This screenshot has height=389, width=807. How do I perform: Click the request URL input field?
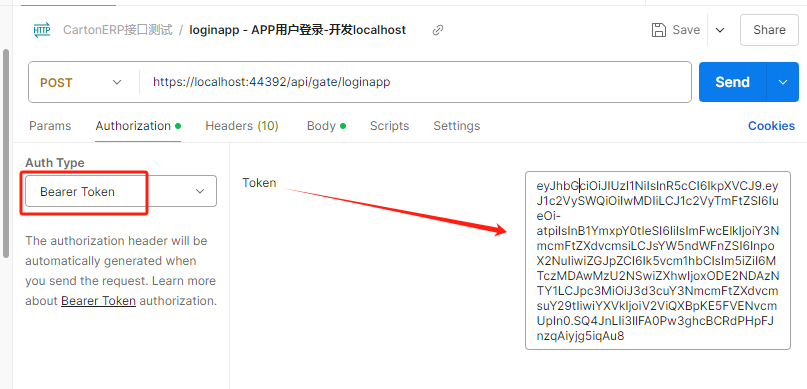coord(416,82)
